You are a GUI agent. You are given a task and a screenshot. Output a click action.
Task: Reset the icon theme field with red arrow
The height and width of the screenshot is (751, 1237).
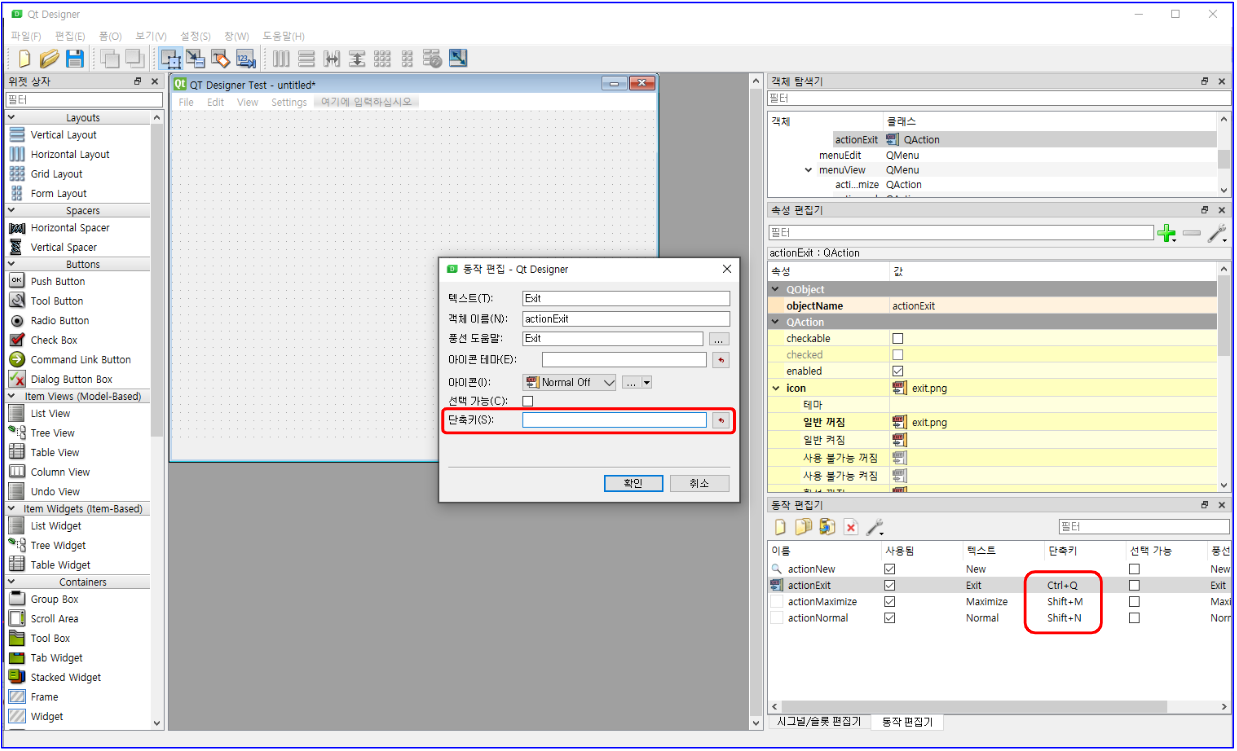[720, 360]
